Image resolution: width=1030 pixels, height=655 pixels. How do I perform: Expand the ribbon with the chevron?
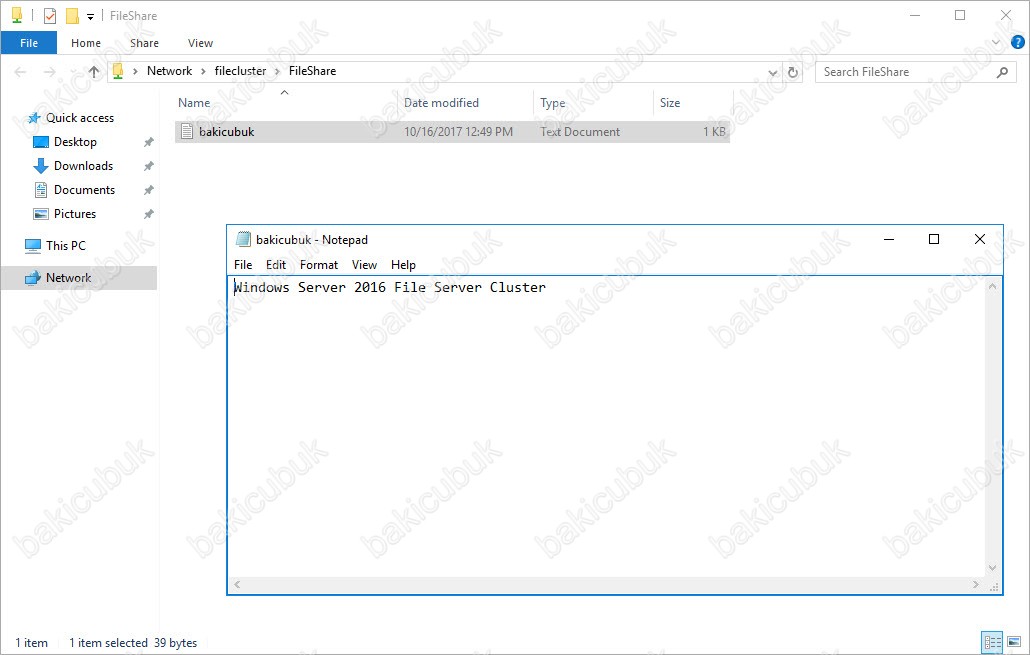coord(996,43)
